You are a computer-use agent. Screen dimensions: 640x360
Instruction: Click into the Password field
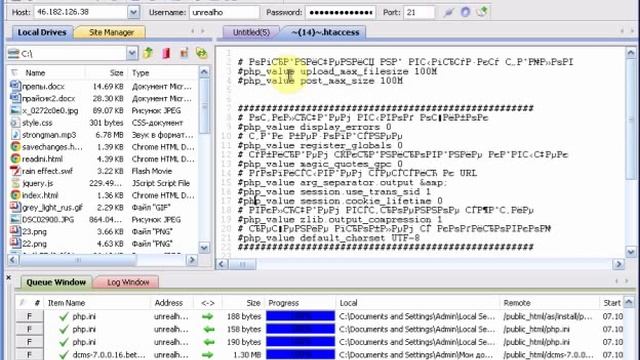click(340, 12)
